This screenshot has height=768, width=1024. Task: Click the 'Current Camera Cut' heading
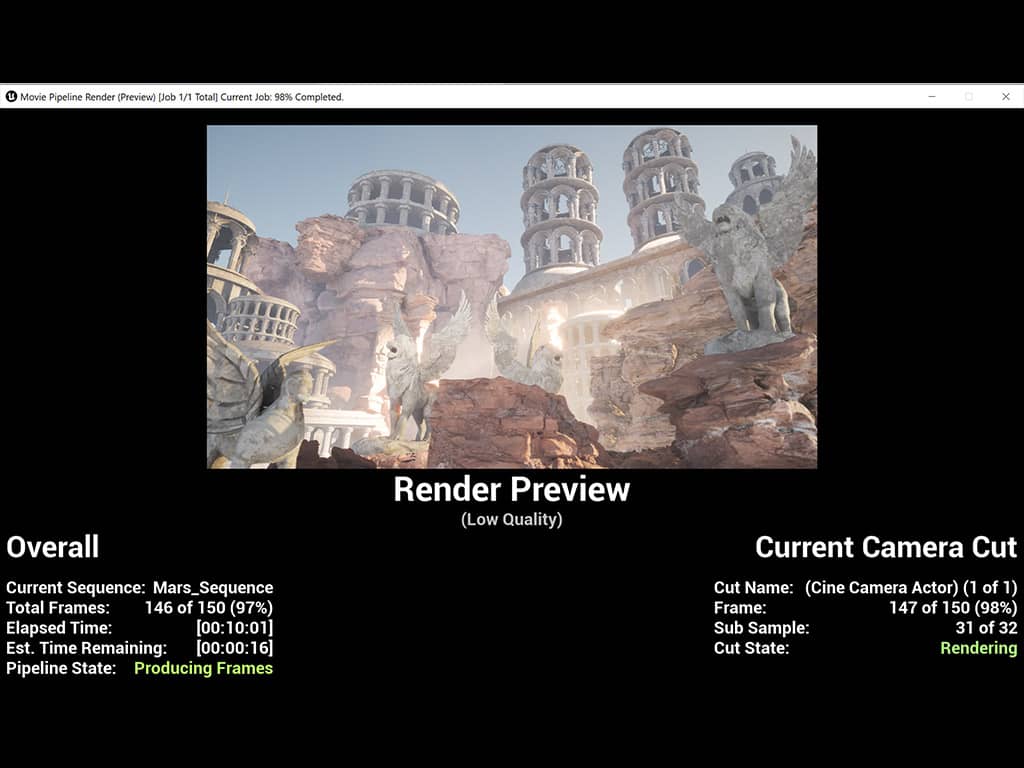(x=886, y=547)
